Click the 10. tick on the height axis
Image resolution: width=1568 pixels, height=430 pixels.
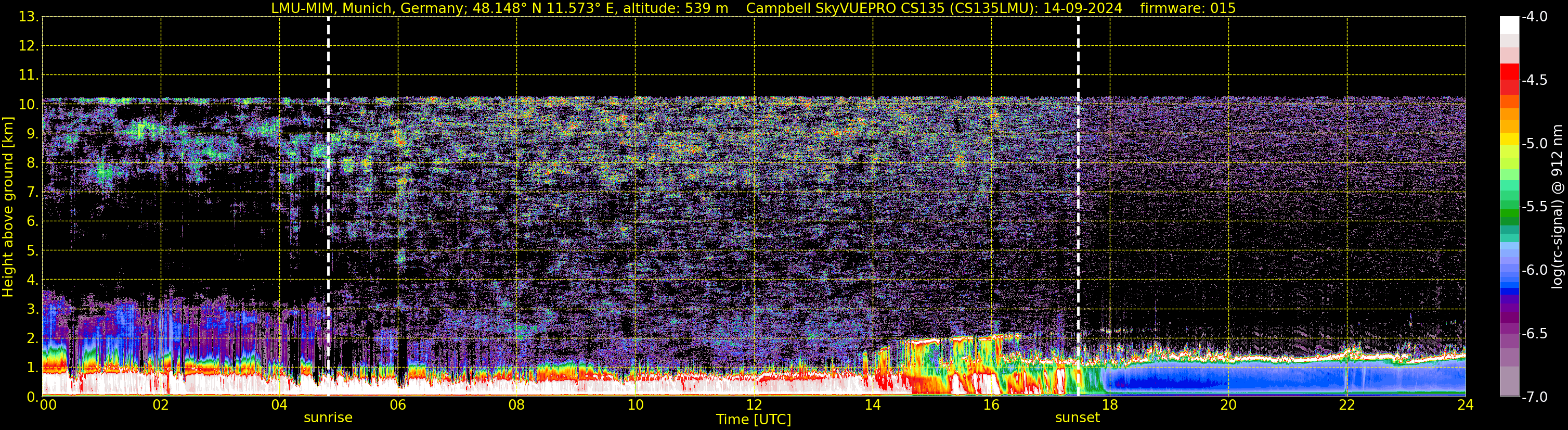(29, 105)
